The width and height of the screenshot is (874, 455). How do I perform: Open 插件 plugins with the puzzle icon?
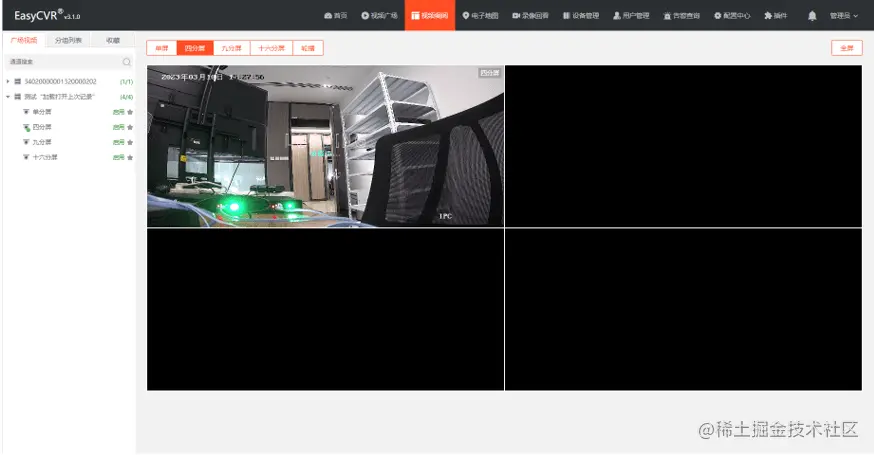tap(775, 16)
